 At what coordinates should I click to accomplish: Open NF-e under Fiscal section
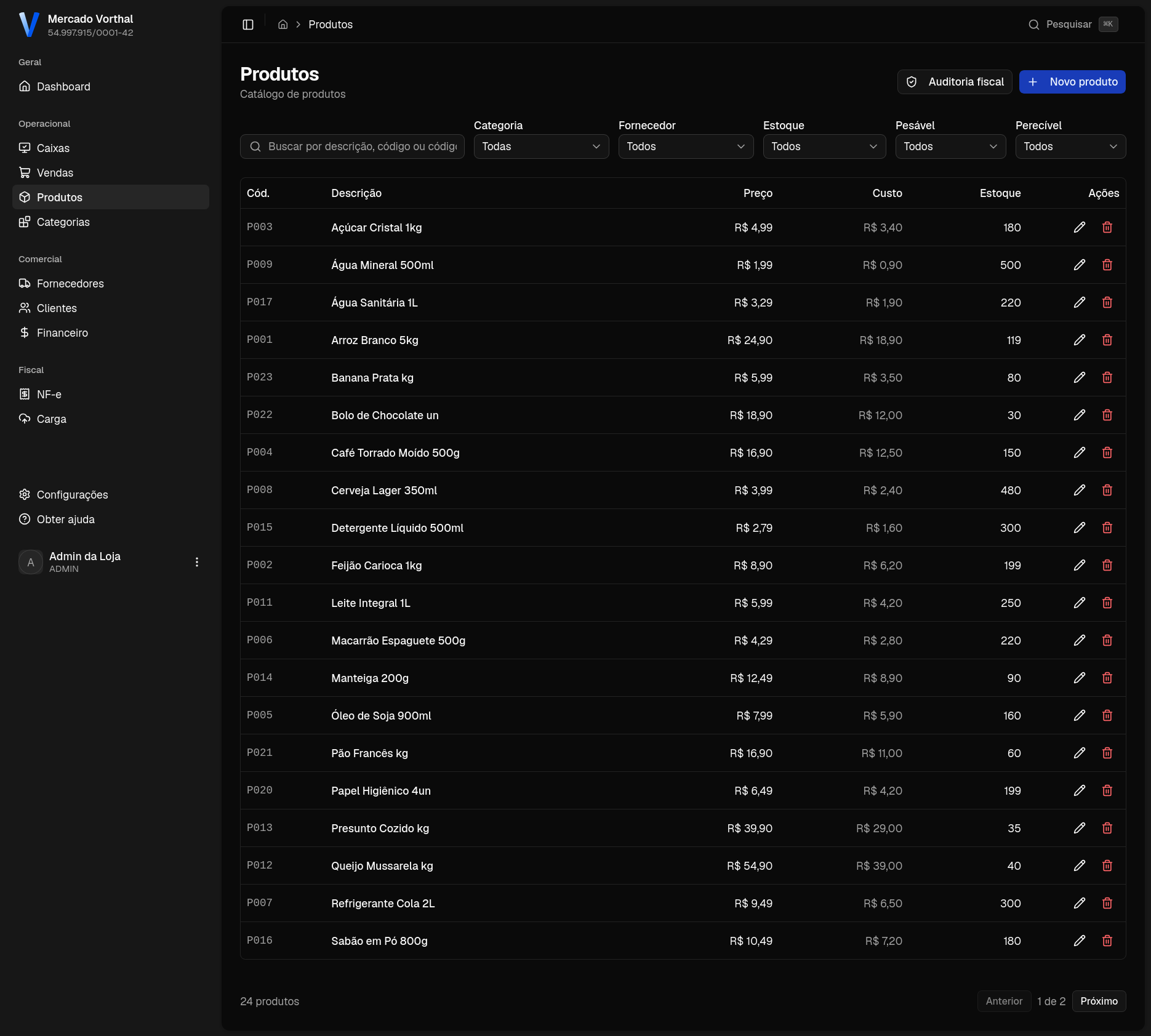(x=111, y=395)
